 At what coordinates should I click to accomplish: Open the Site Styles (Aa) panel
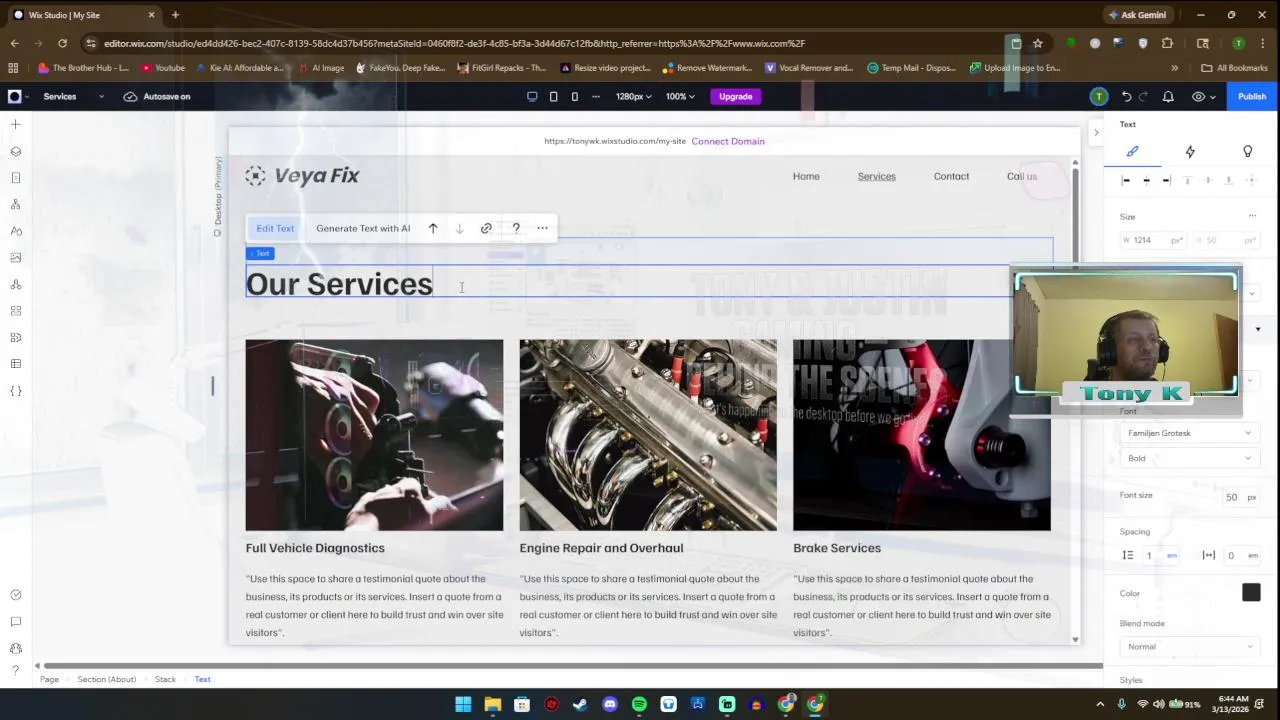click(15, 231)
